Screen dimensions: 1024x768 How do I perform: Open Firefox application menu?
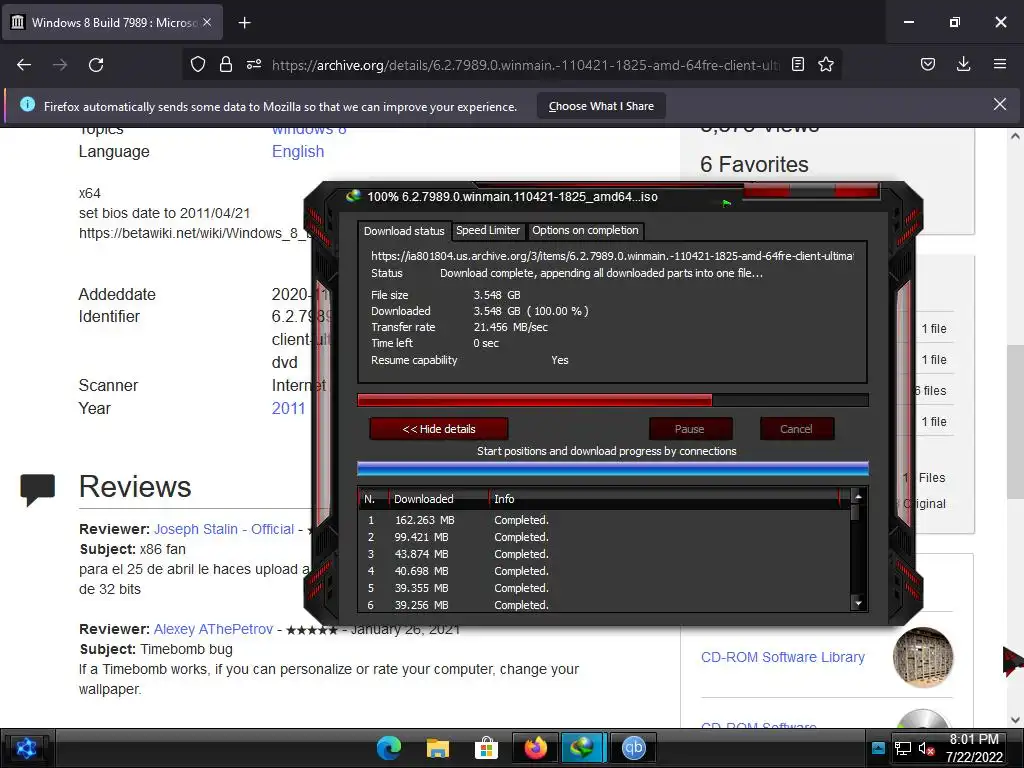pyautogui.click(x=999, y=64)
